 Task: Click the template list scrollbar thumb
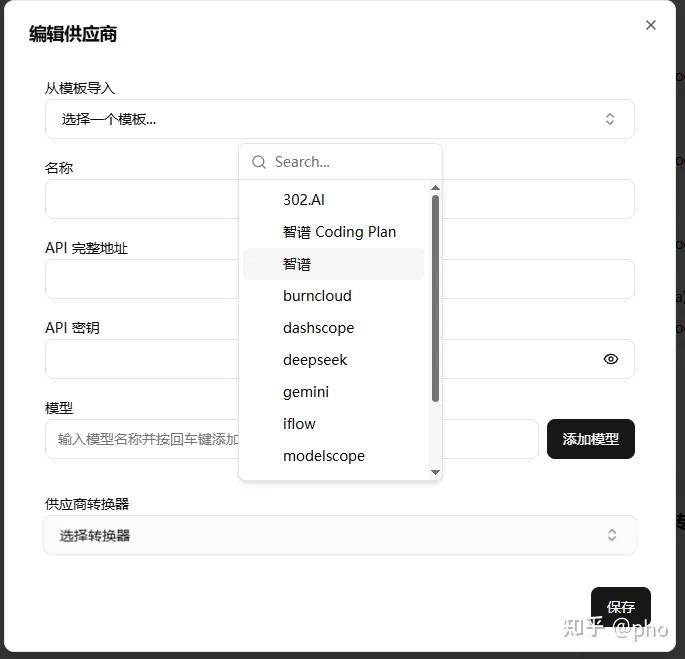point(435,298)
